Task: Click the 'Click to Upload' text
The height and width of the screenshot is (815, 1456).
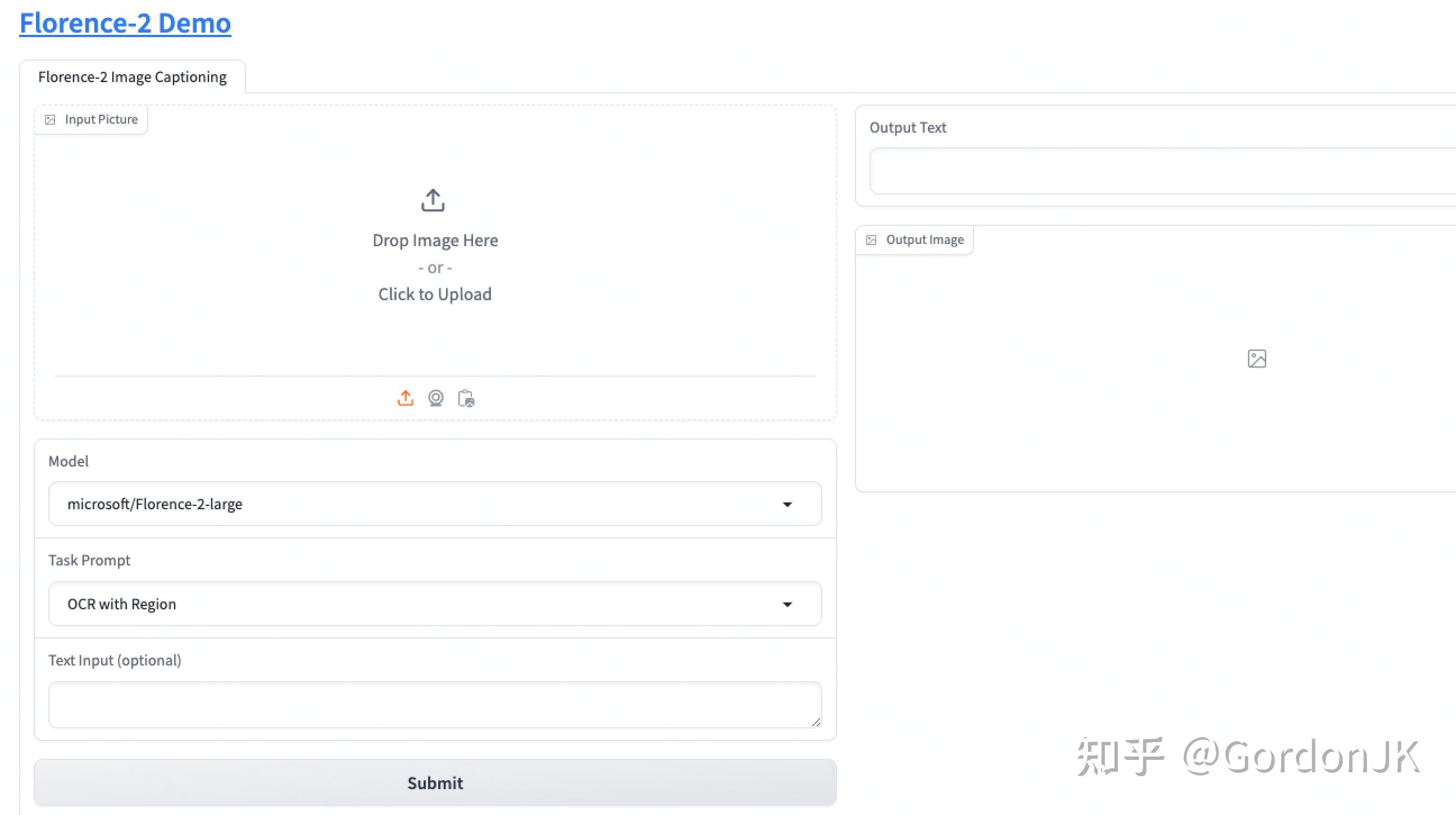Action: point(435,294)
